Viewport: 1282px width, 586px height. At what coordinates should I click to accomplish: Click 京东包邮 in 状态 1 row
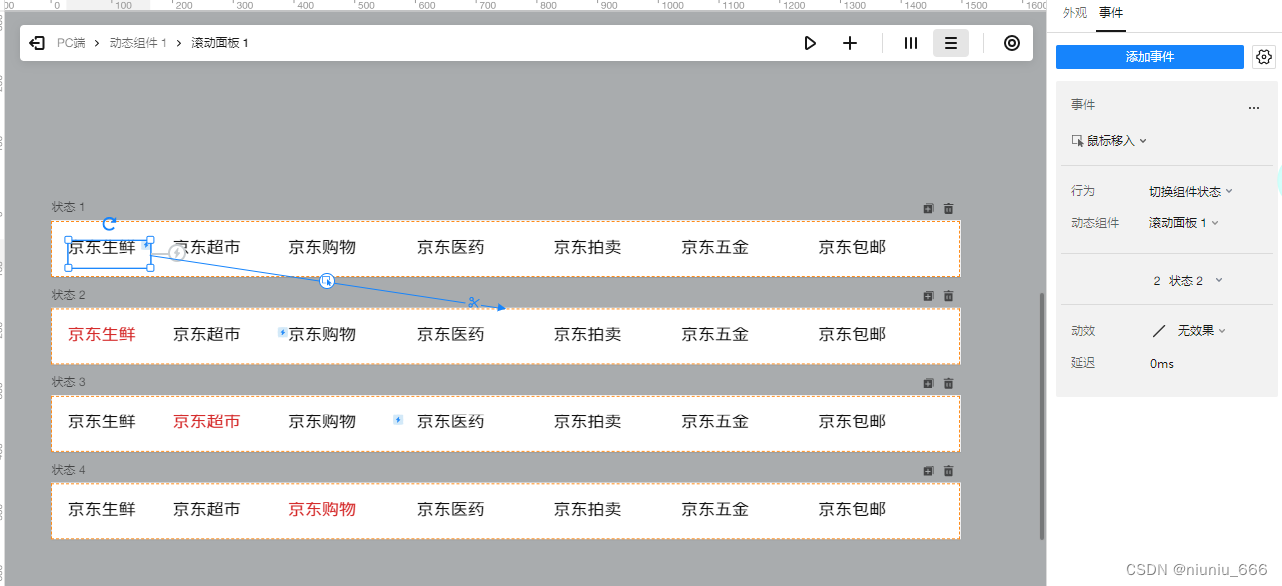coord(852,247)
